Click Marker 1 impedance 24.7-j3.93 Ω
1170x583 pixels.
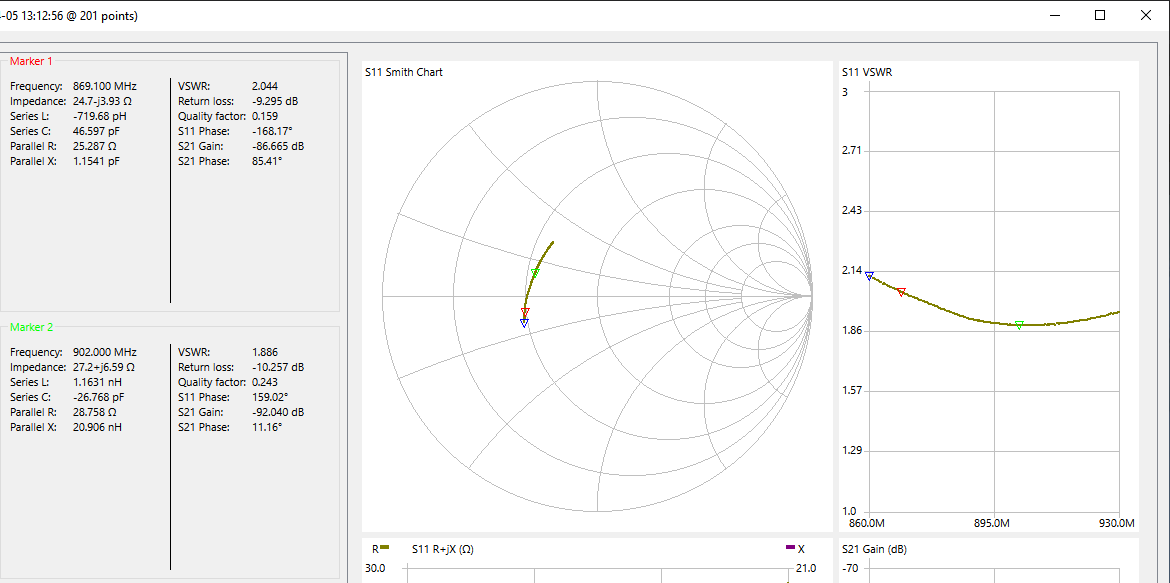(102, 101)
